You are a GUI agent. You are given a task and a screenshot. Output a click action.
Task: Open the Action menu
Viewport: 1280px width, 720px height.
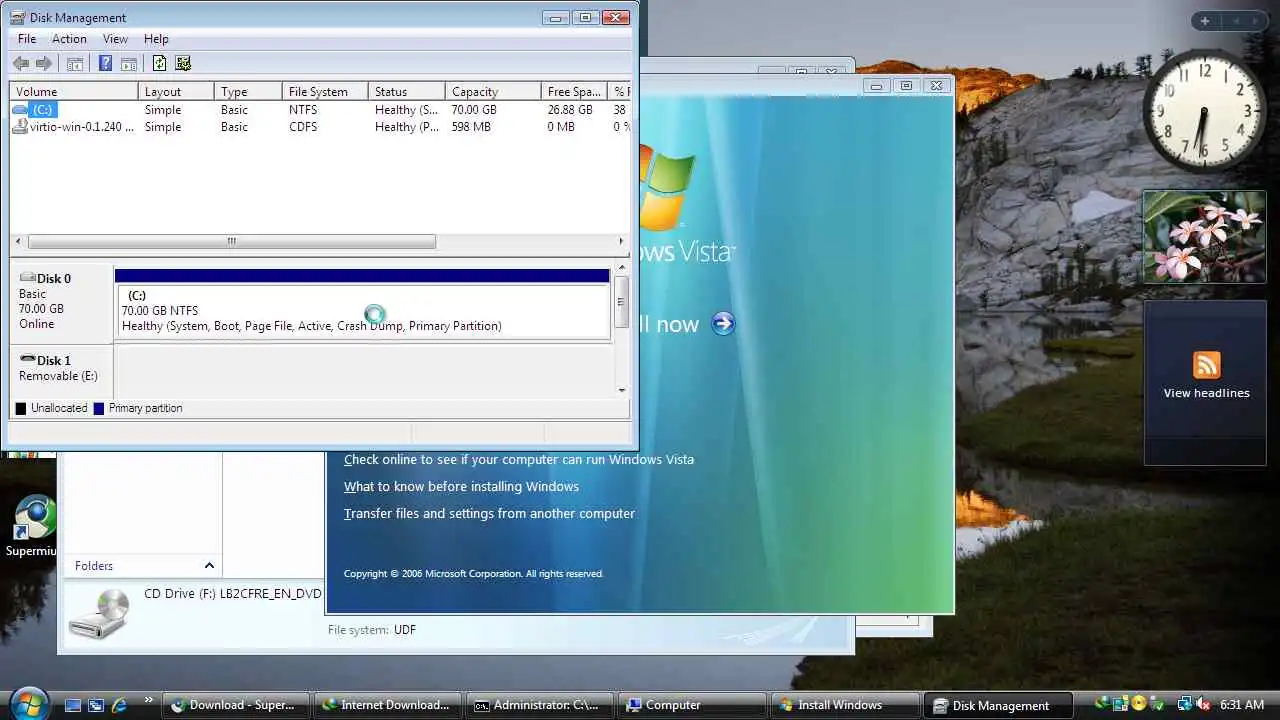pos(69,39)
